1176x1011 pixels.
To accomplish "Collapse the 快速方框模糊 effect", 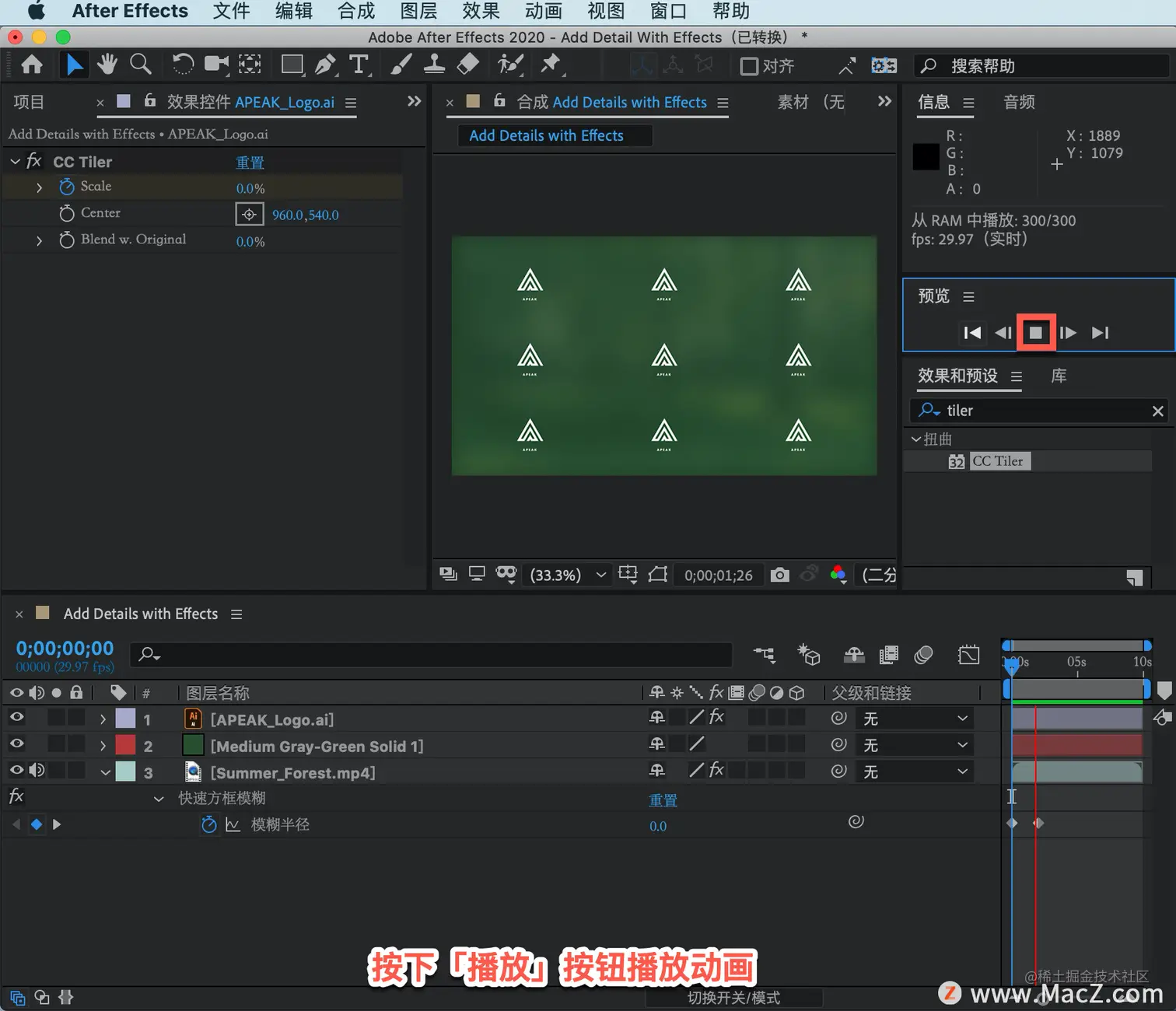I will [x=159, y=799].
